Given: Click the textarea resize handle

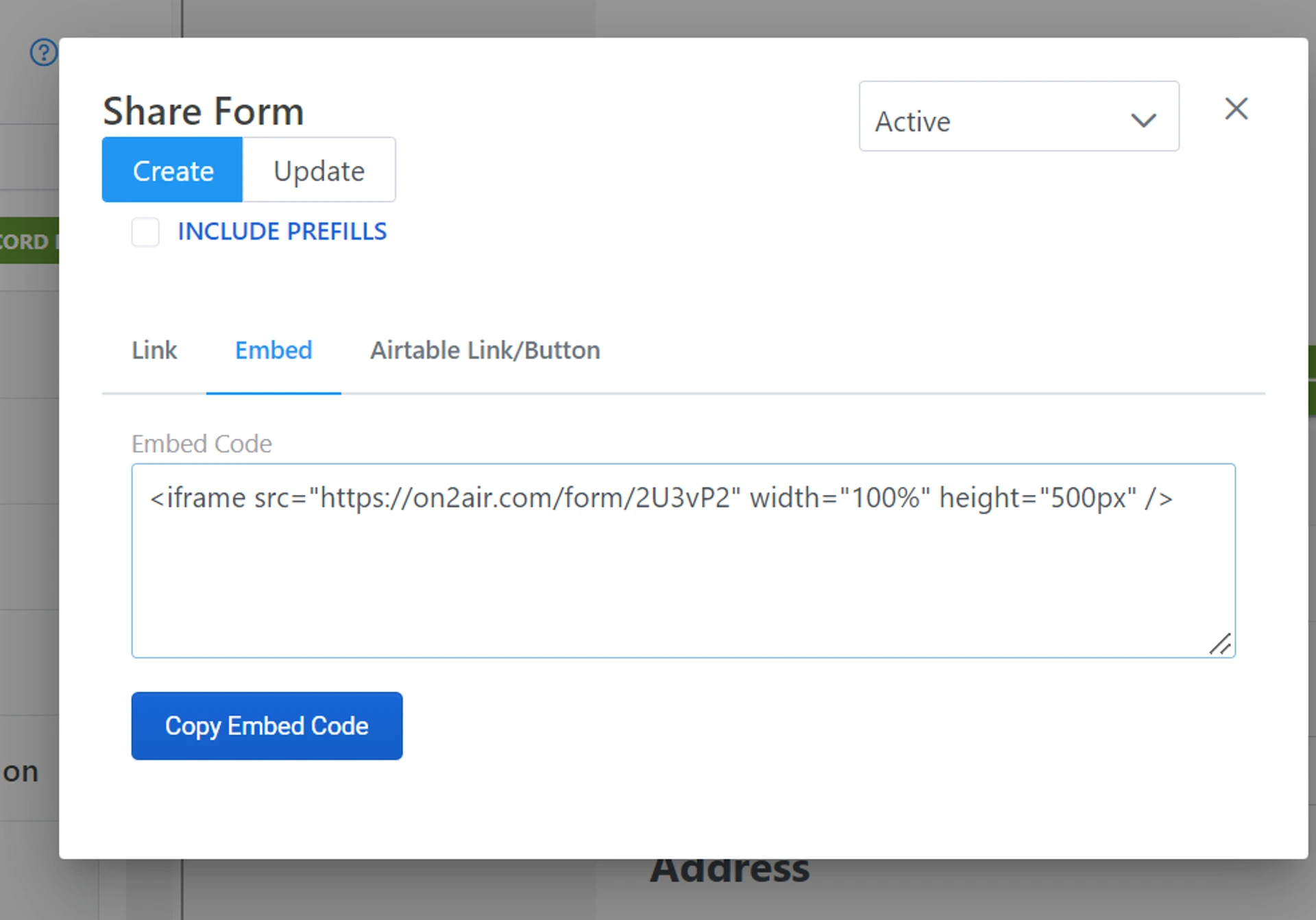Looking at the screenshot, I should pyautogui.click(x=1220, y=644).
